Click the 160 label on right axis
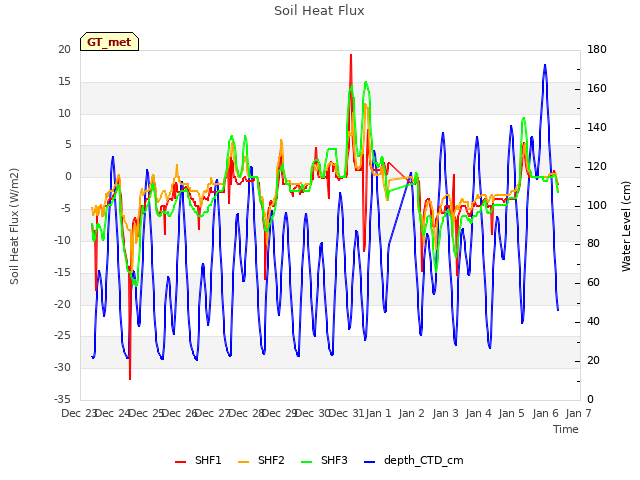 [x=597, y=89]
